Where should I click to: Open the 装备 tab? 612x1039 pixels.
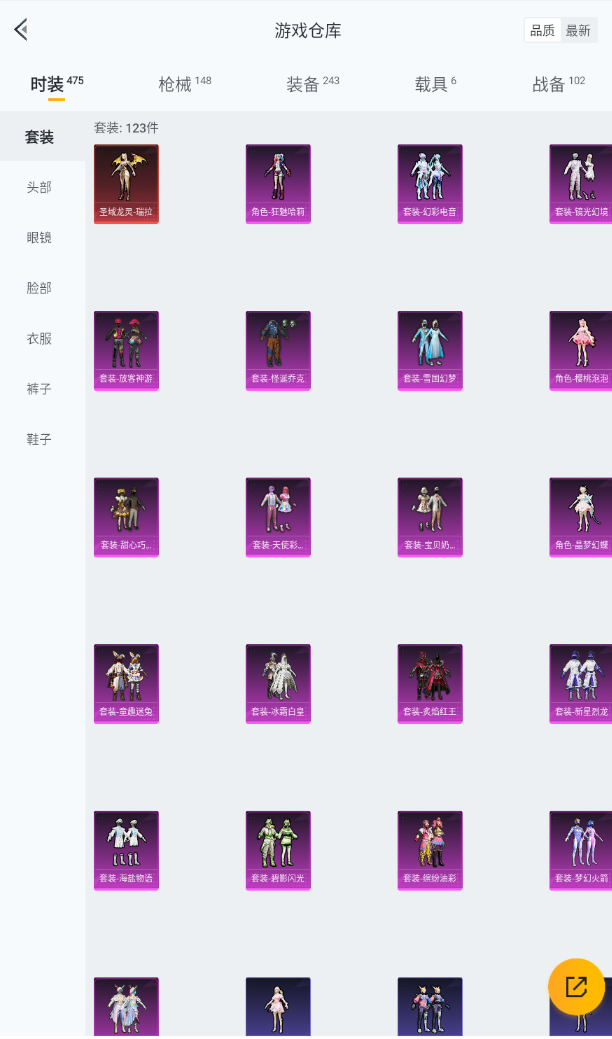(313, 84)
